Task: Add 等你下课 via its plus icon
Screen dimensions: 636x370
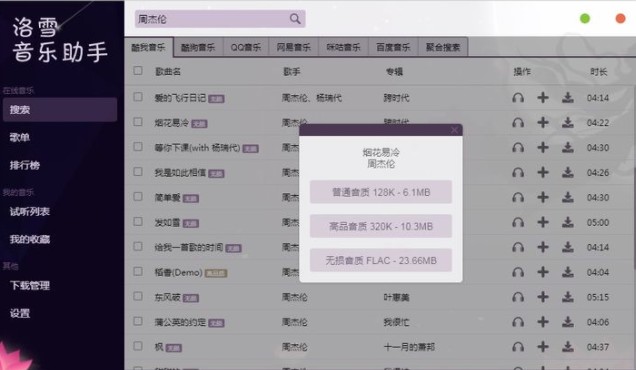Action: (x=543, y=147)
